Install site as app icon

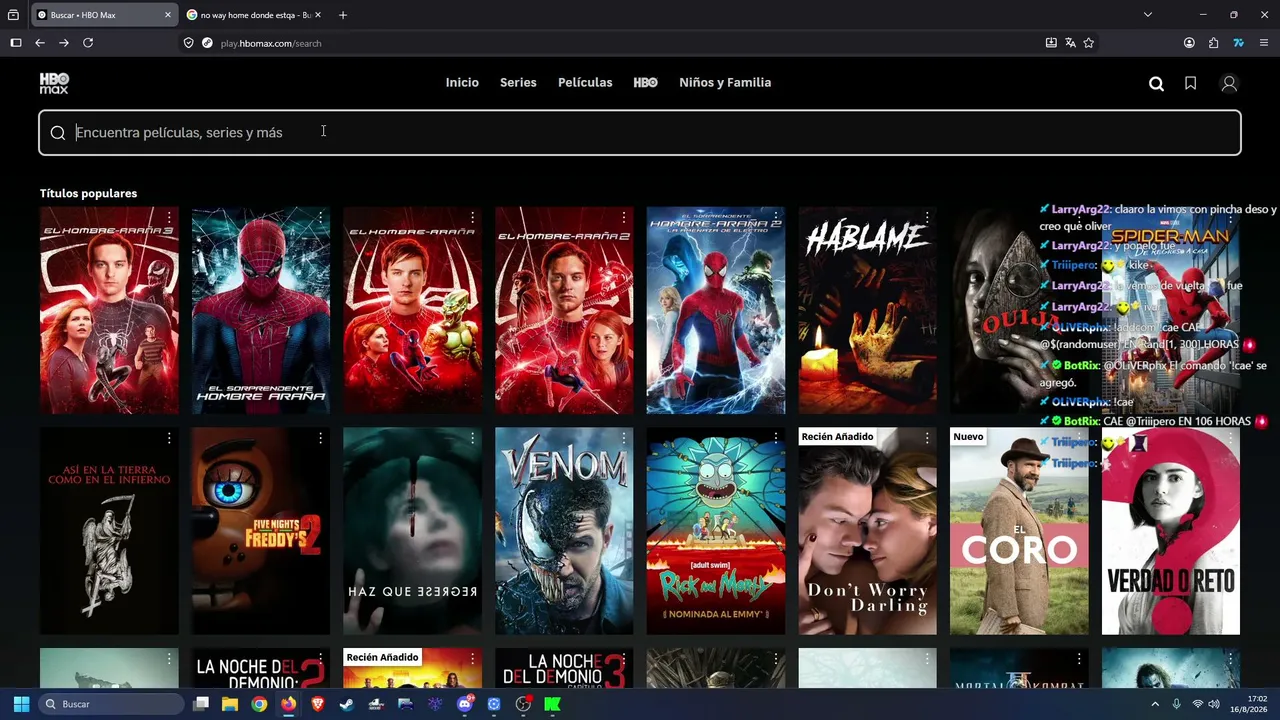[1051, 43]
